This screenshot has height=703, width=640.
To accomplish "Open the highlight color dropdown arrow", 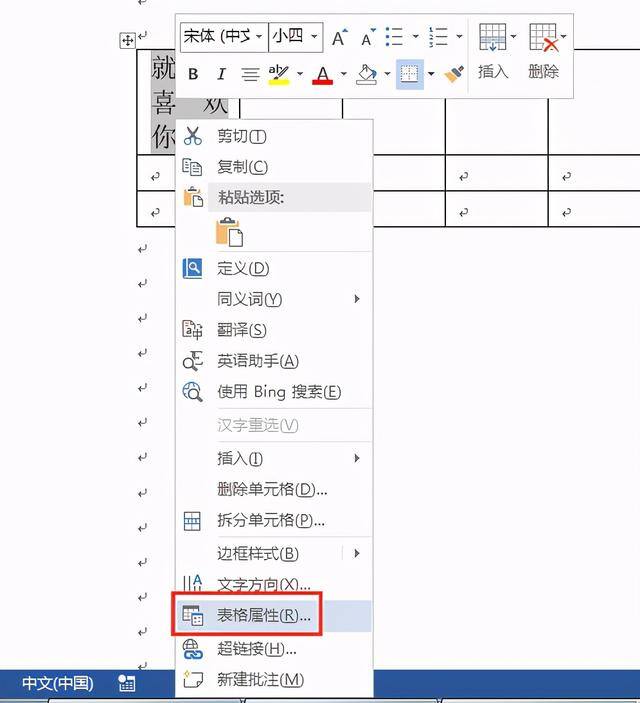I will tap(300, 74).
